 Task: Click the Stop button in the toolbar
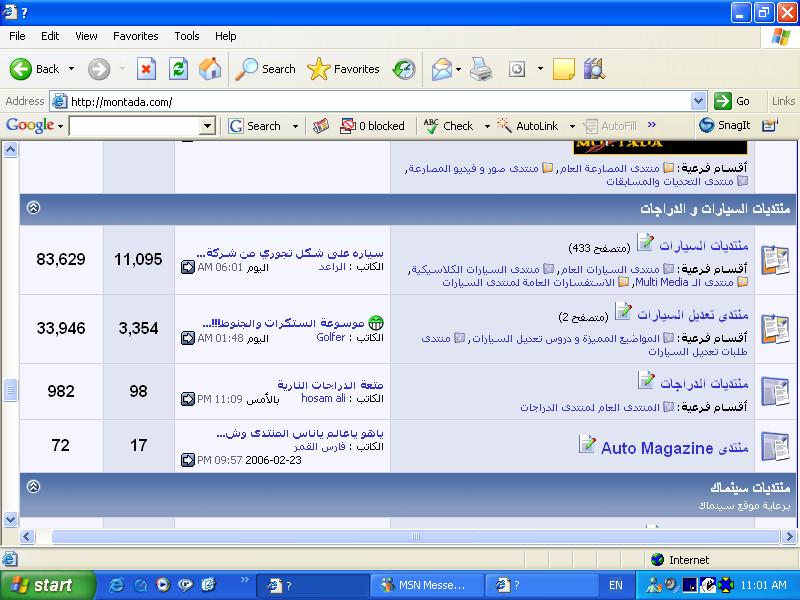(x=146, y=69)
